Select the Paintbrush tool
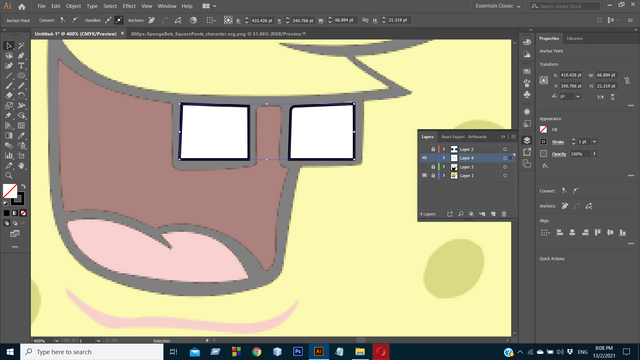640x360 pixels. (9, 86)
